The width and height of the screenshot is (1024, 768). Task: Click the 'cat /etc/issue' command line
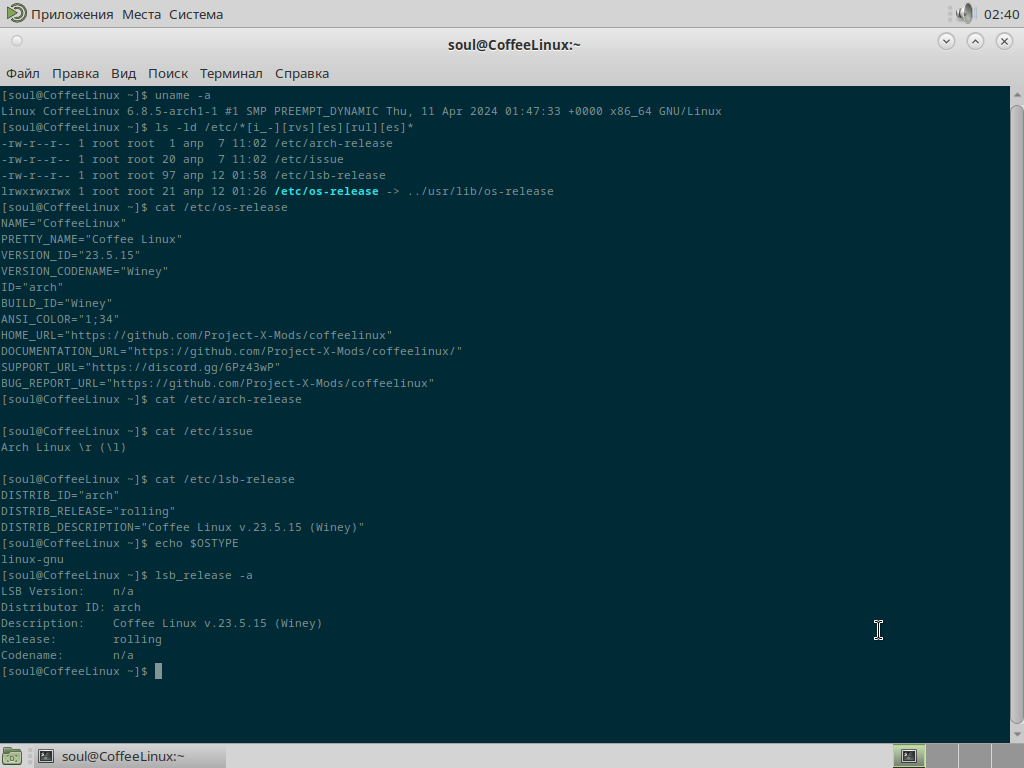click(127, 432)
